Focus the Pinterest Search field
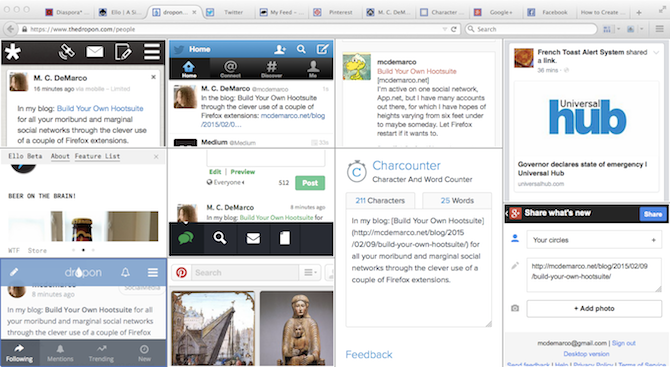This screenshot has height=367, width=670. (x=245, y=273)
